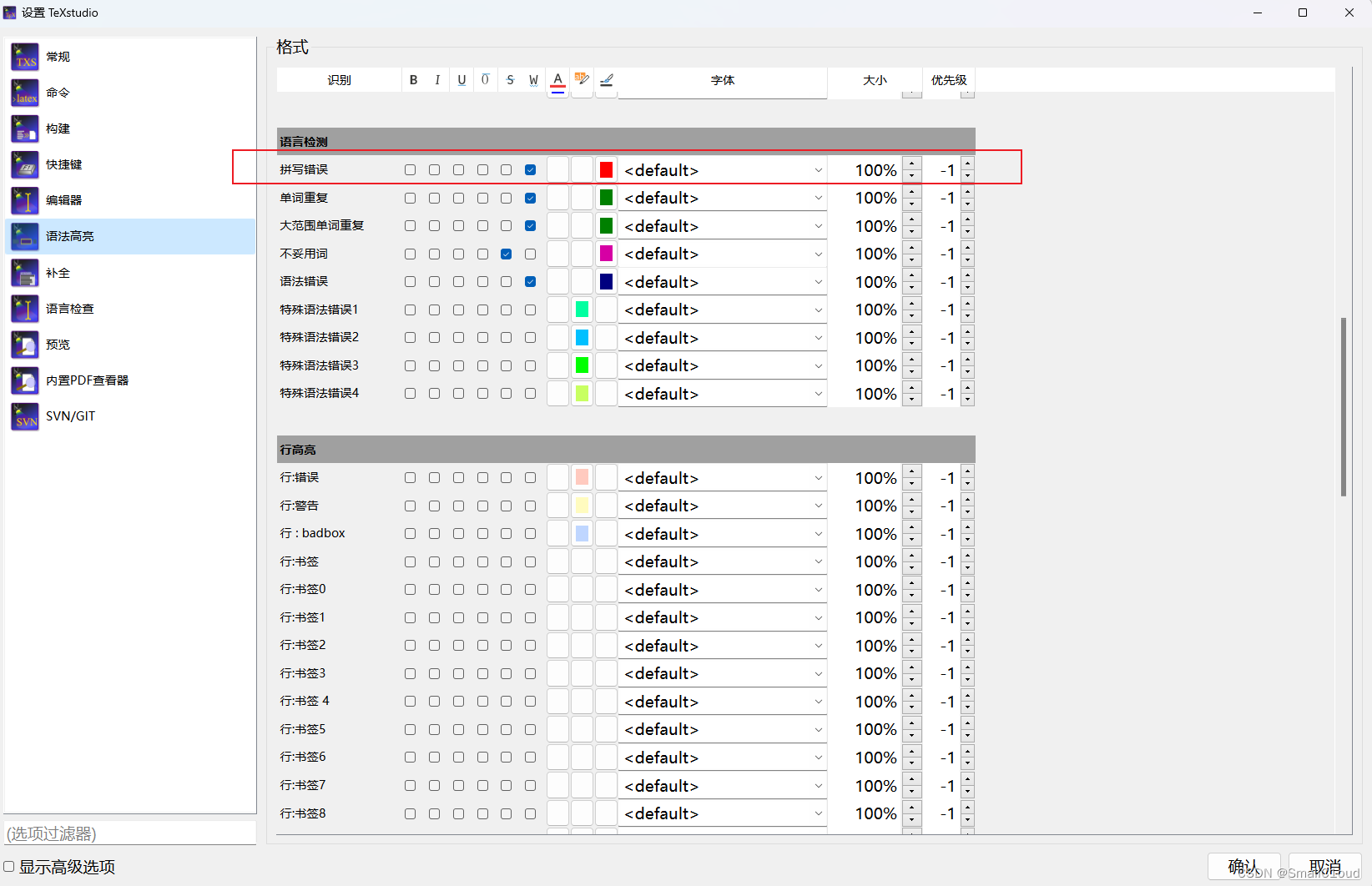Select the 内置PDF查看器 icon
This screenshot has height=886, width=1372.
[25, 380]
